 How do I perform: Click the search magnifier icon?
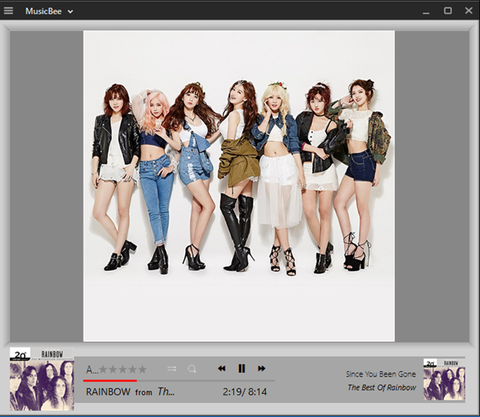pos(192,369)
